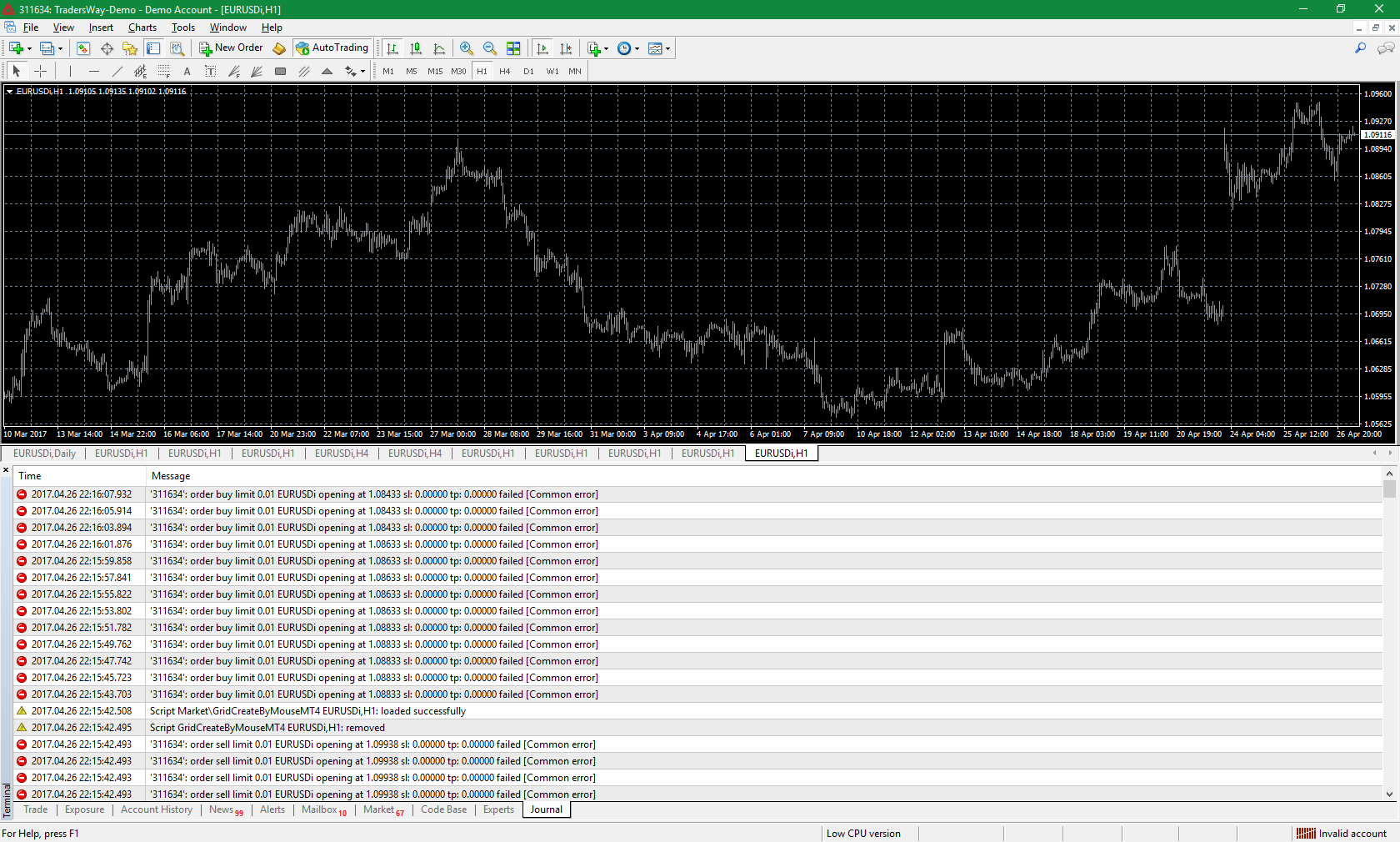1400x842 pixels.
Task: Open the EURUSDi,Daily chart tab
Action: click(44, 454)
